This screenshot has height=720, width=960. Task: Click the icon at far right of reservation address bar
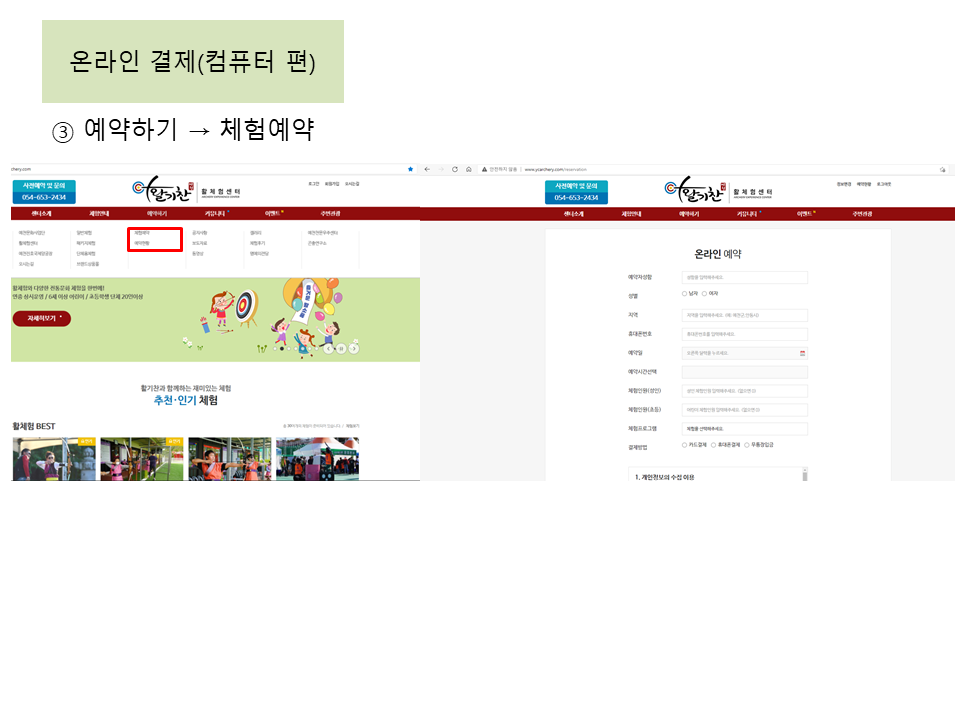point(943,170)
